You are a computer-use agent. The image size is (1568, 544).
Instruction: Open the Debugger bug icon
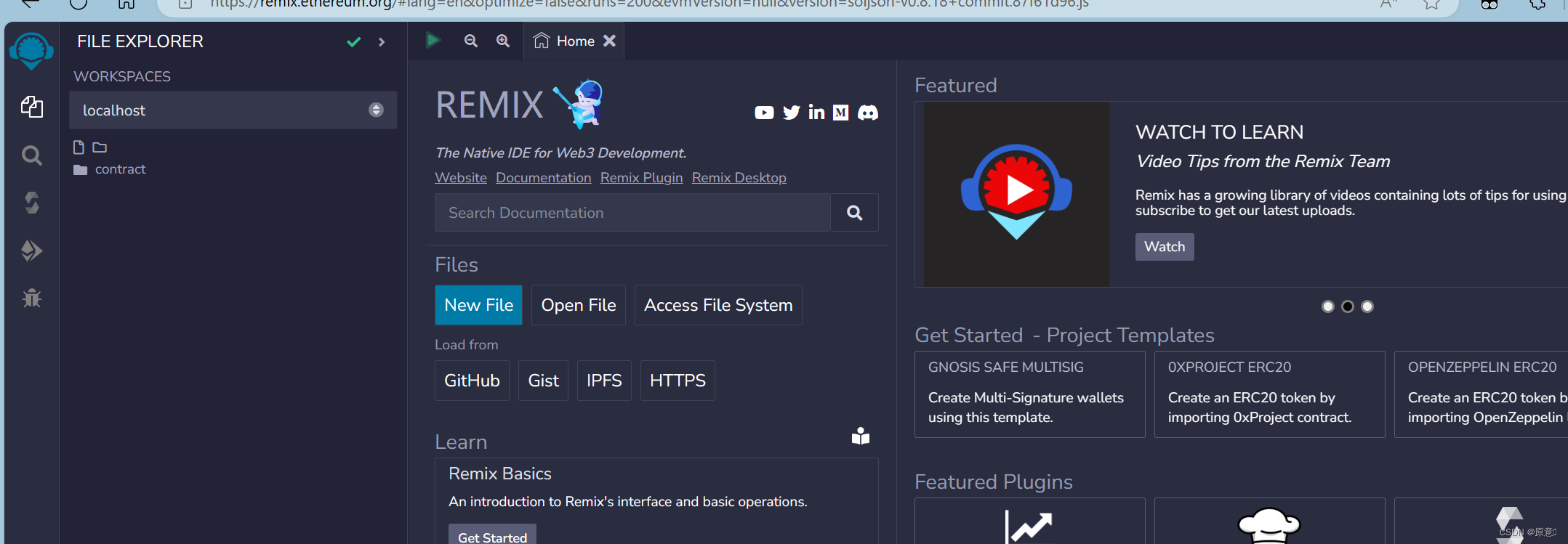point(31,298)
